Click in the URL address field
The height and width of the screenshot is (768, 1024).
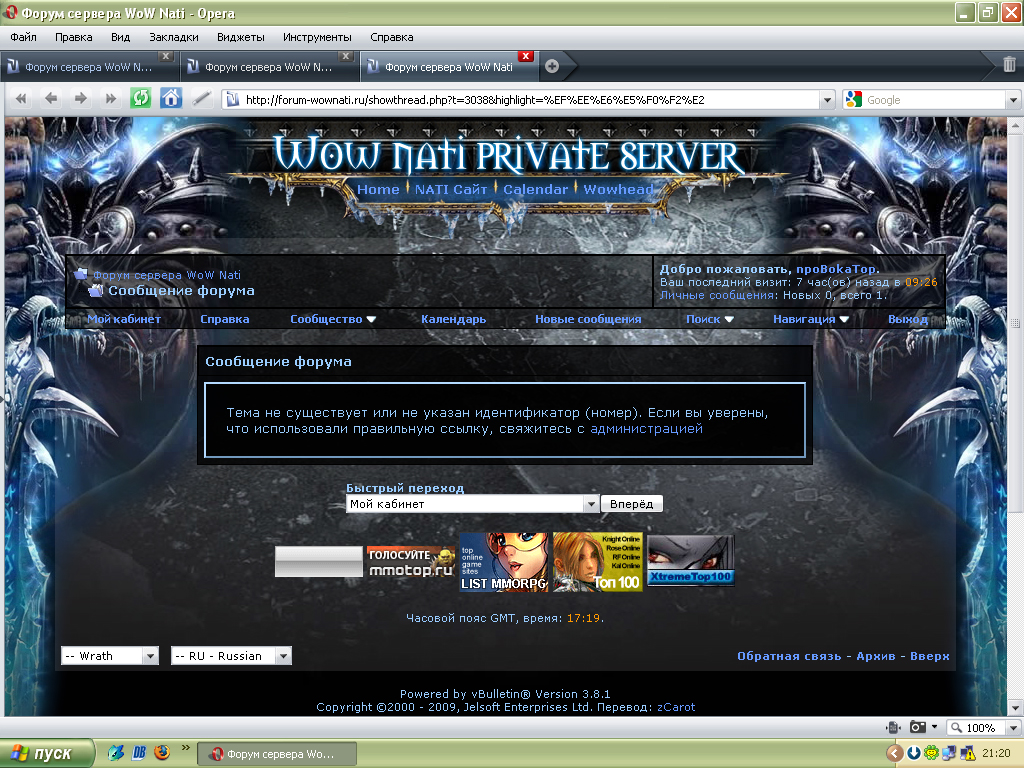tap(529, 100)
